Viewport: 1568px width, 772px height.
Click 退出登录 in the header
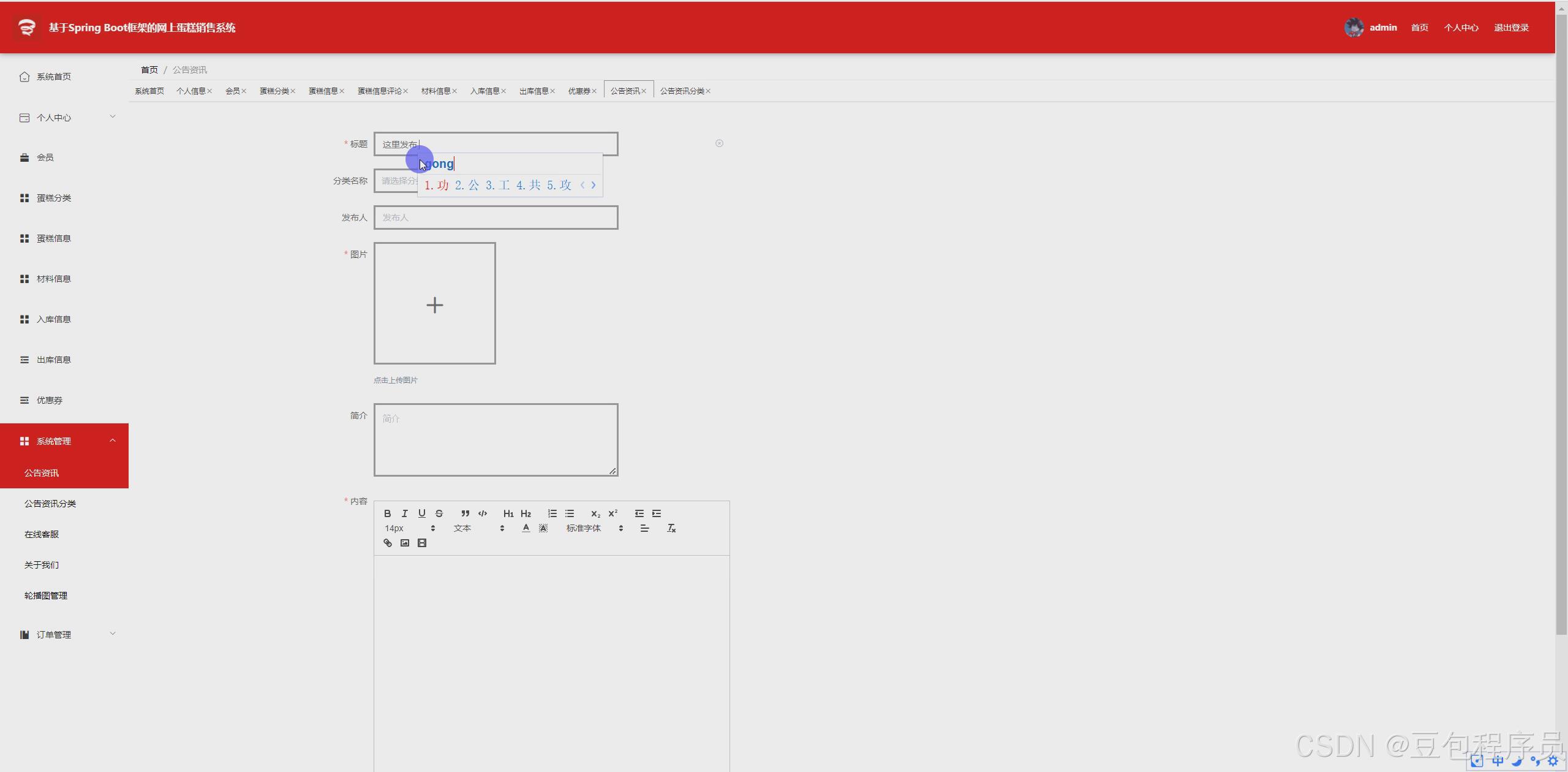point(1511,28)
